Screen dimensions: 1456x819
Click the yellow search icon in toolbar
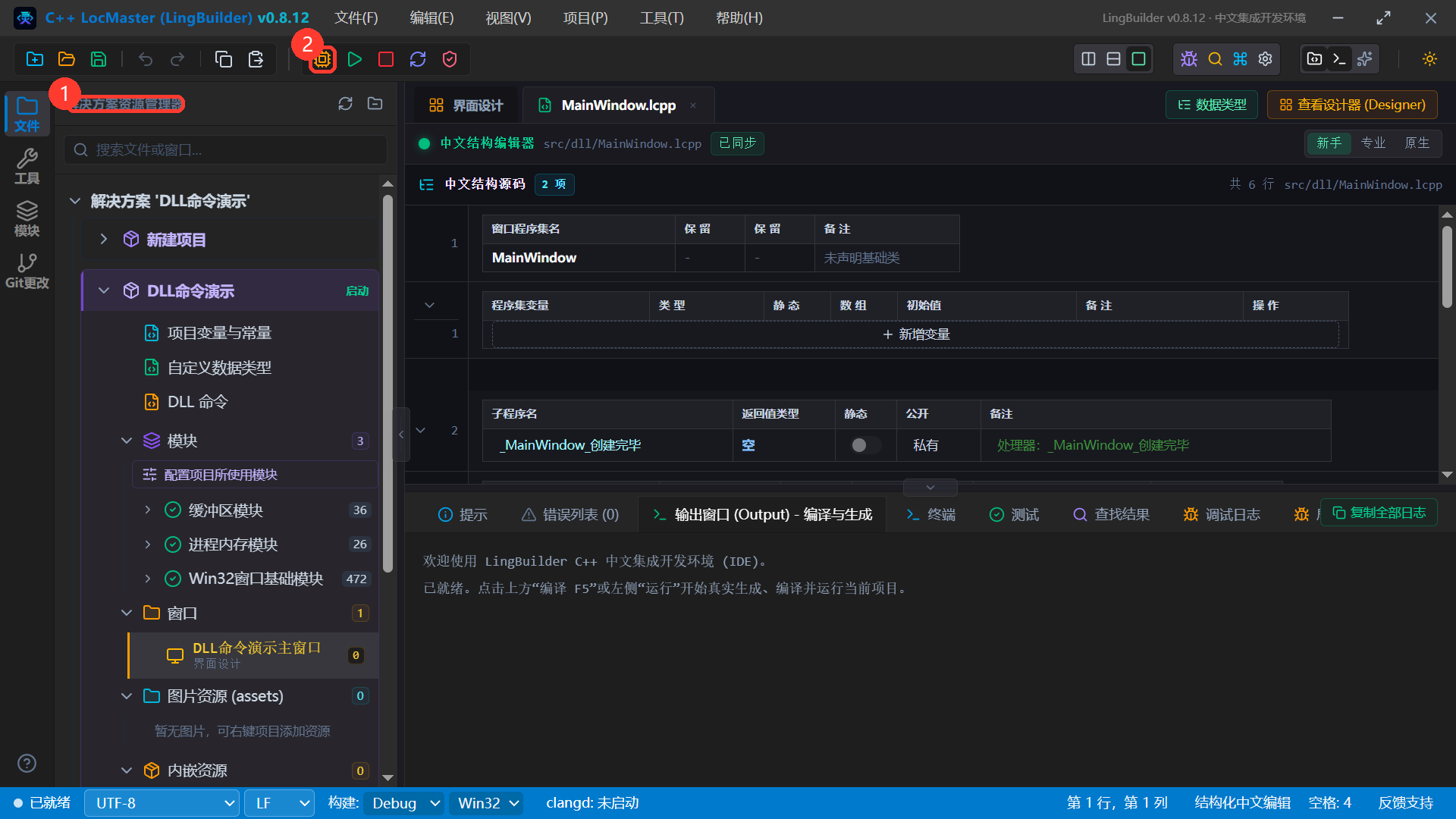tap(1215, 59)
